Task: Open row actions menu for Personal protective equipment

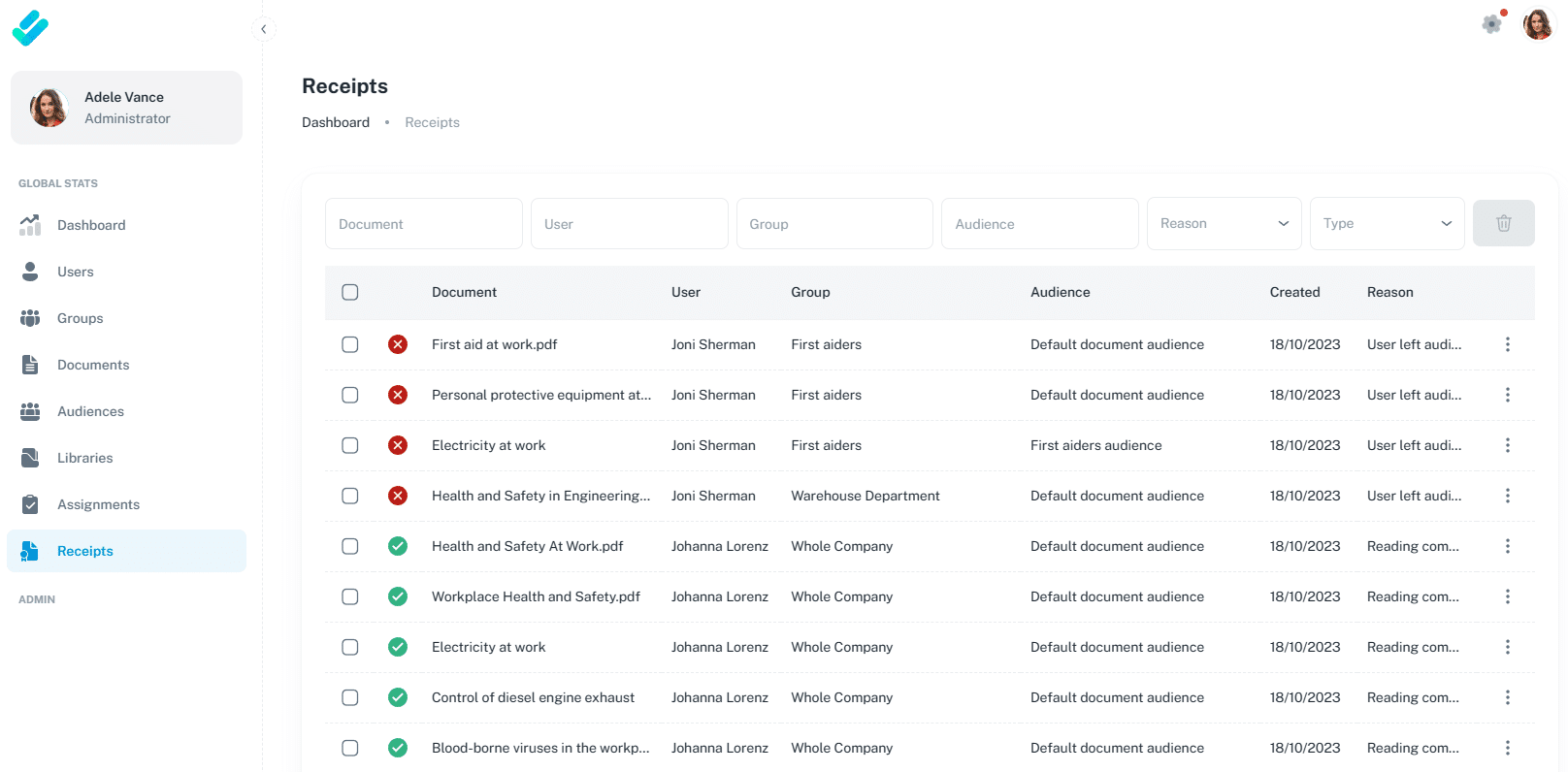Action: pos(1508,395)
